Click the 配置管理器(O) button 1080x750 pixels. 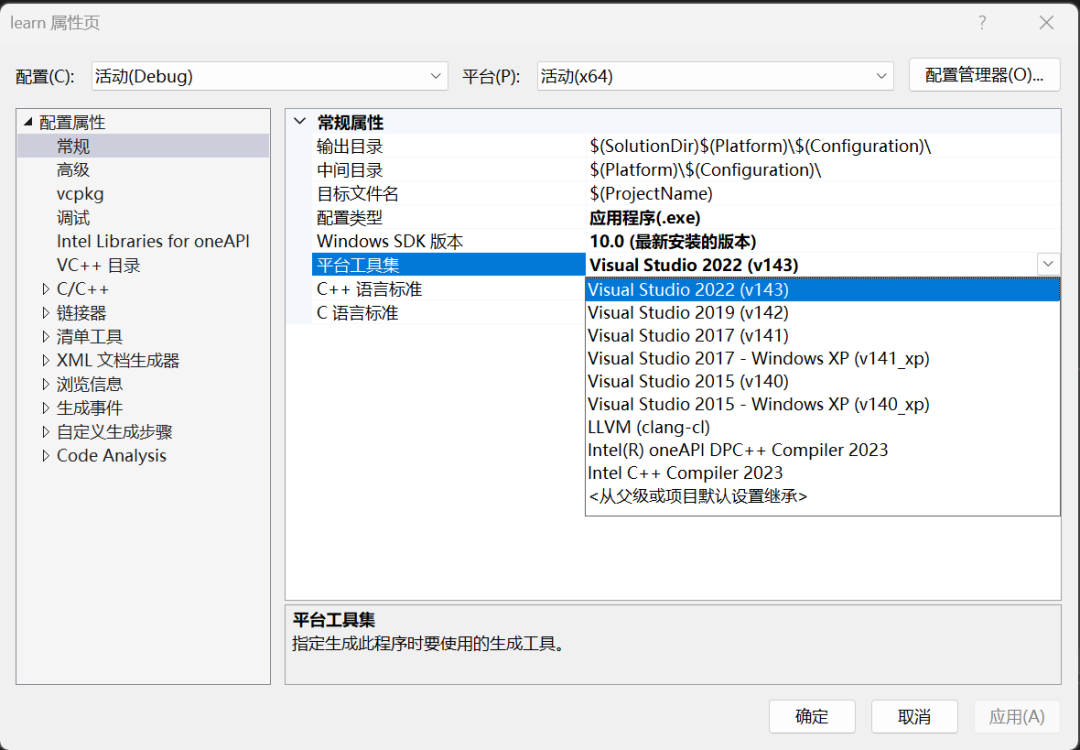[x=984, y=75]
